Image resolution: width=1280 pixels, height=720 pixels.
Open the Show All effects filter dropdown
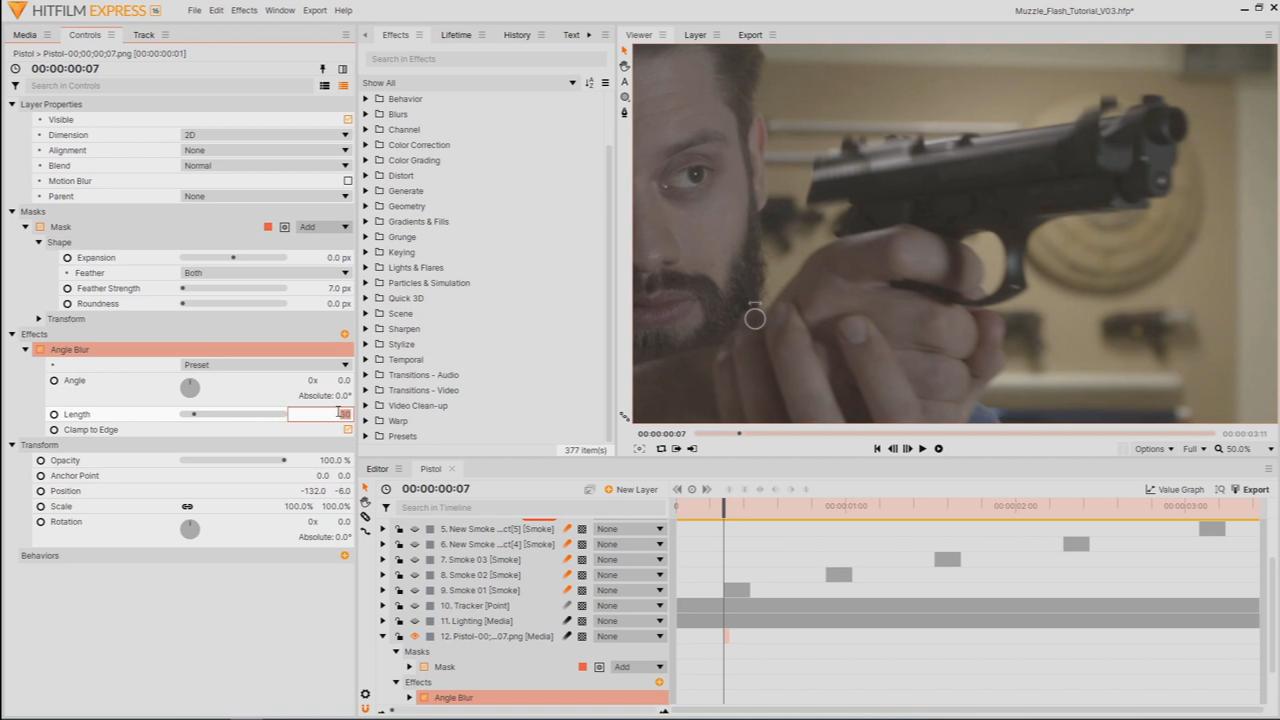point(470,83)
